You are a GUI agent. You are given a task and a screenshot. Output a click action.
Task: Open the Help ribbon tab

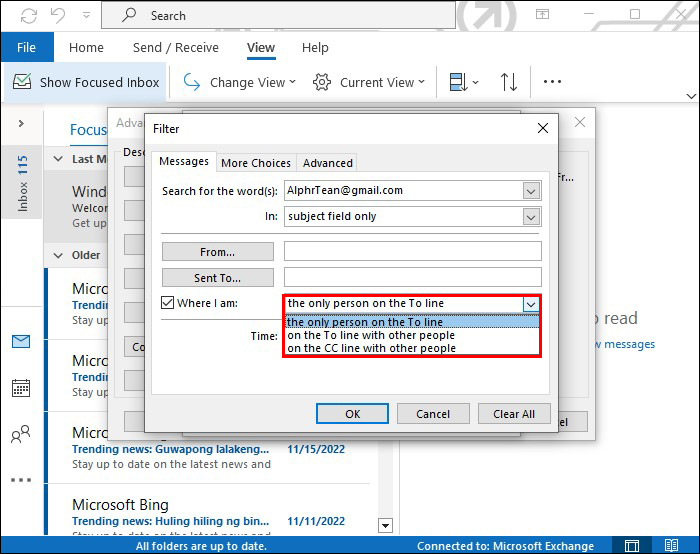tap(315, 47)
